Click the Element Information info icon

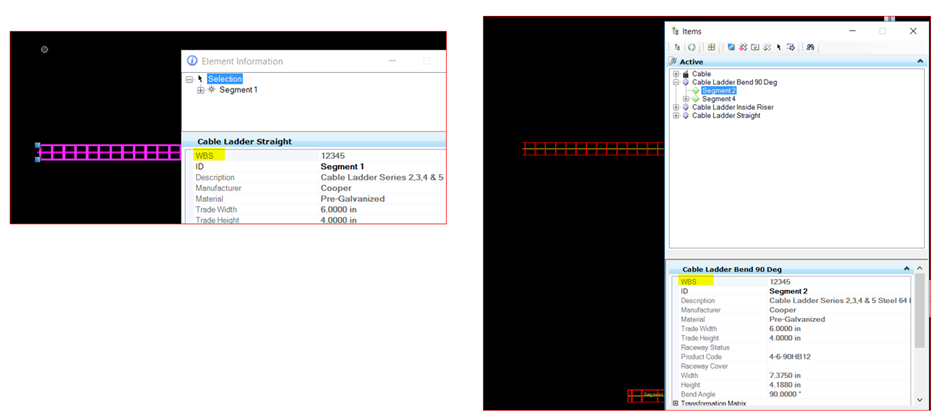(192, 60)
